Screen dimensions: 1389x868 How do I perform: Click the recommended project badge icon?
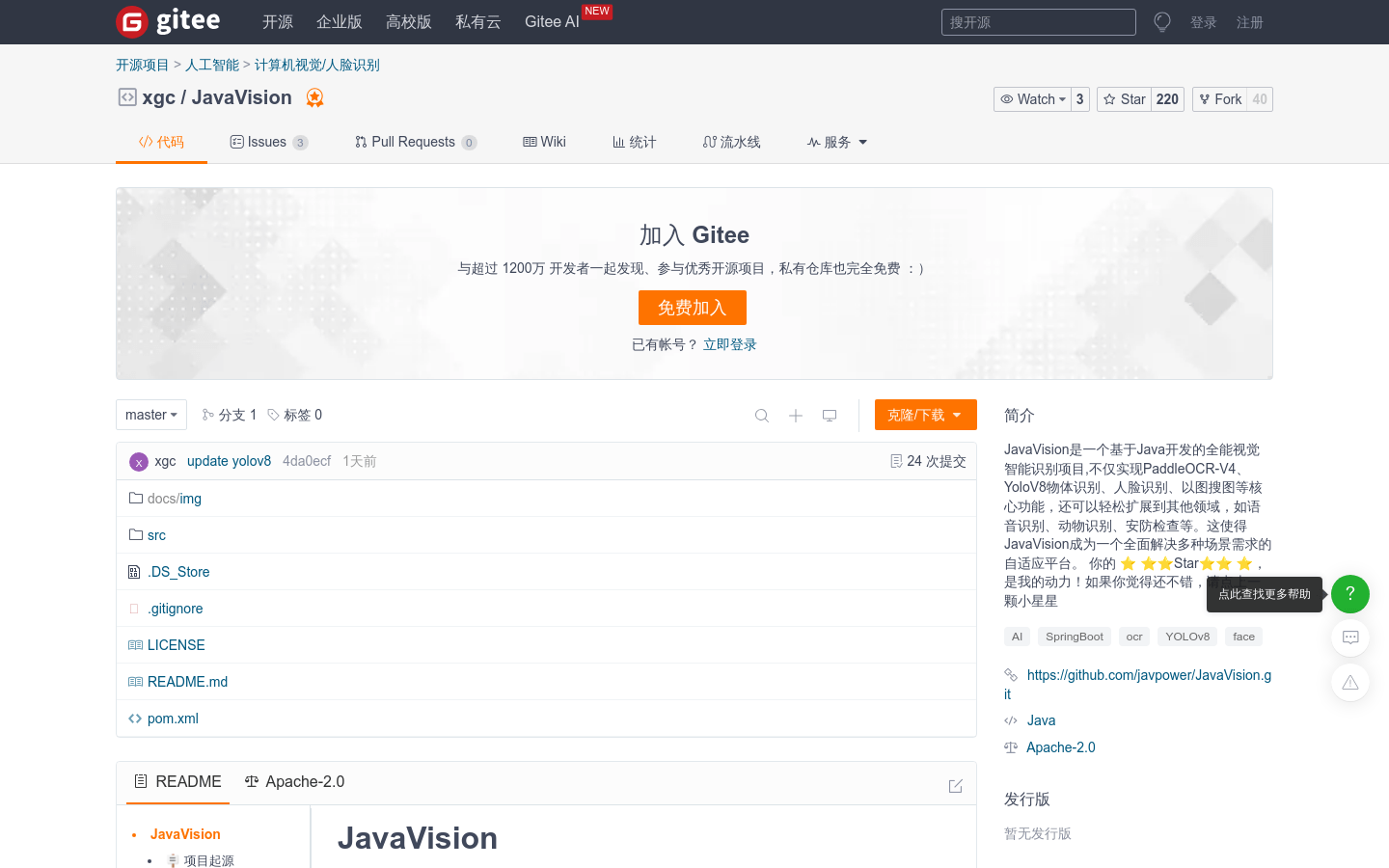click(314, 97)
